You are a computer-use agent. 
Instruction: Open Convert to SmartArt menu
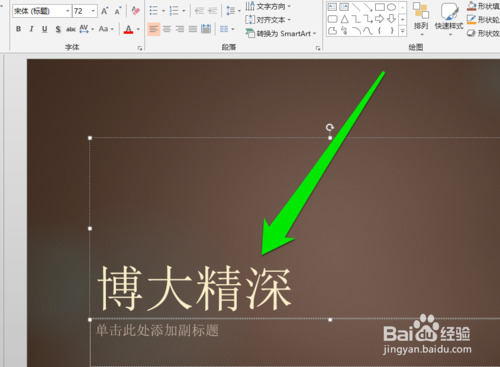pos(281,33)
